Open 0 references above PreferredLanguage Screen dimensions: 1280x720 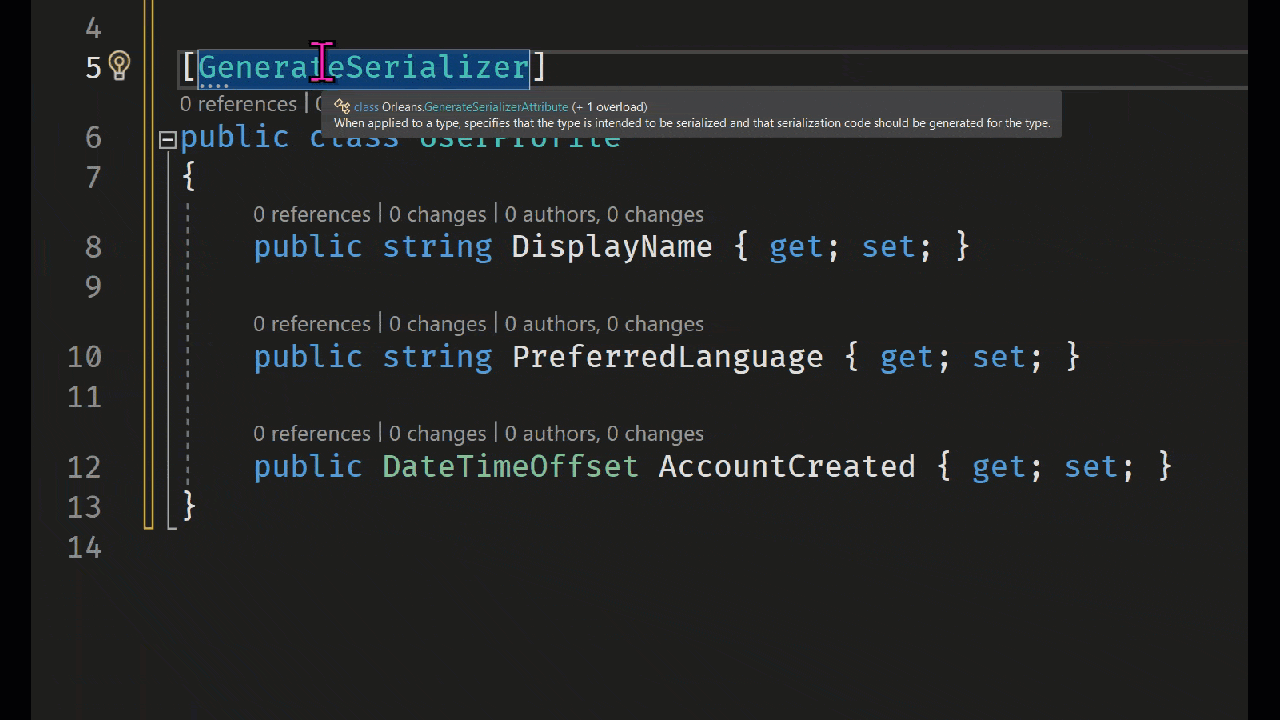point(311,324)
